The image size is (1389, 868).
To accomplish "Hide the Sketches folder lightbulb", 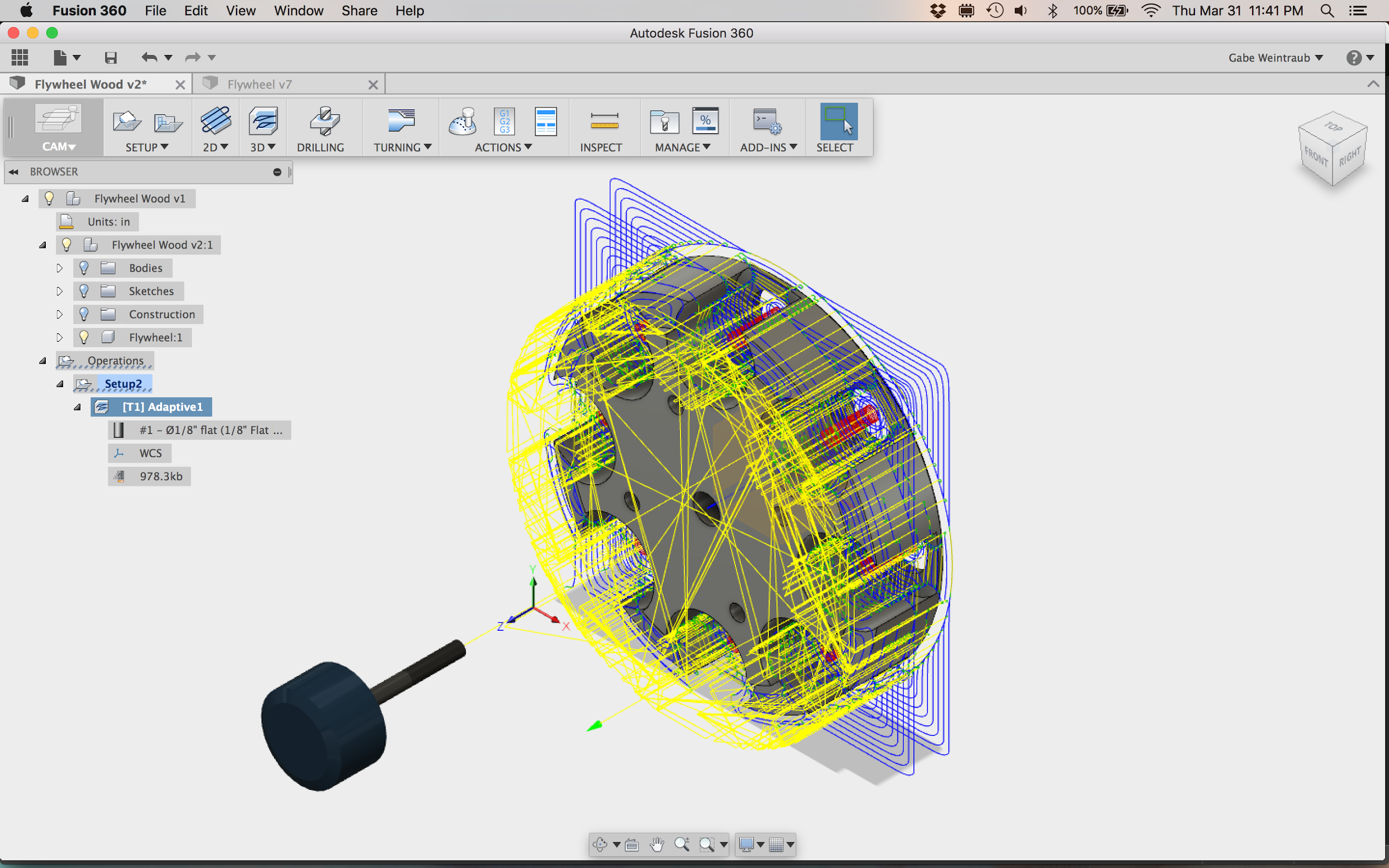I will pyautogui.click(x=84, y=291).
